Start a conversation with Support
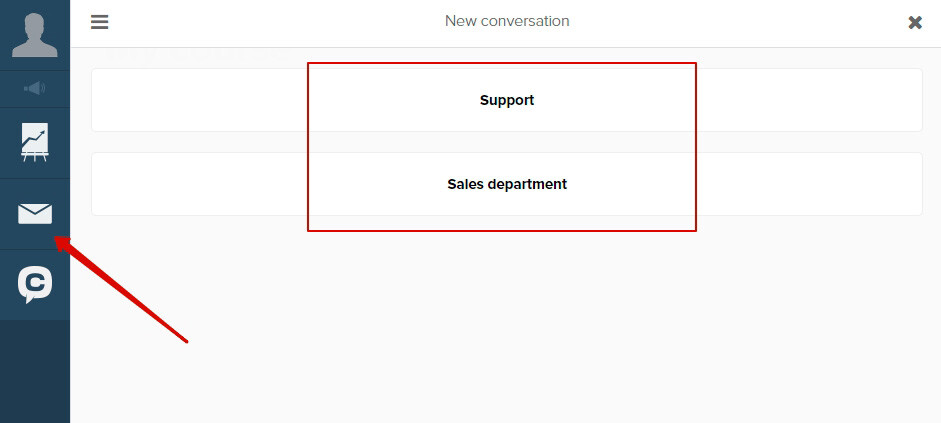The width and height of the screenshot is (941, 423). (x=507, y=100)
